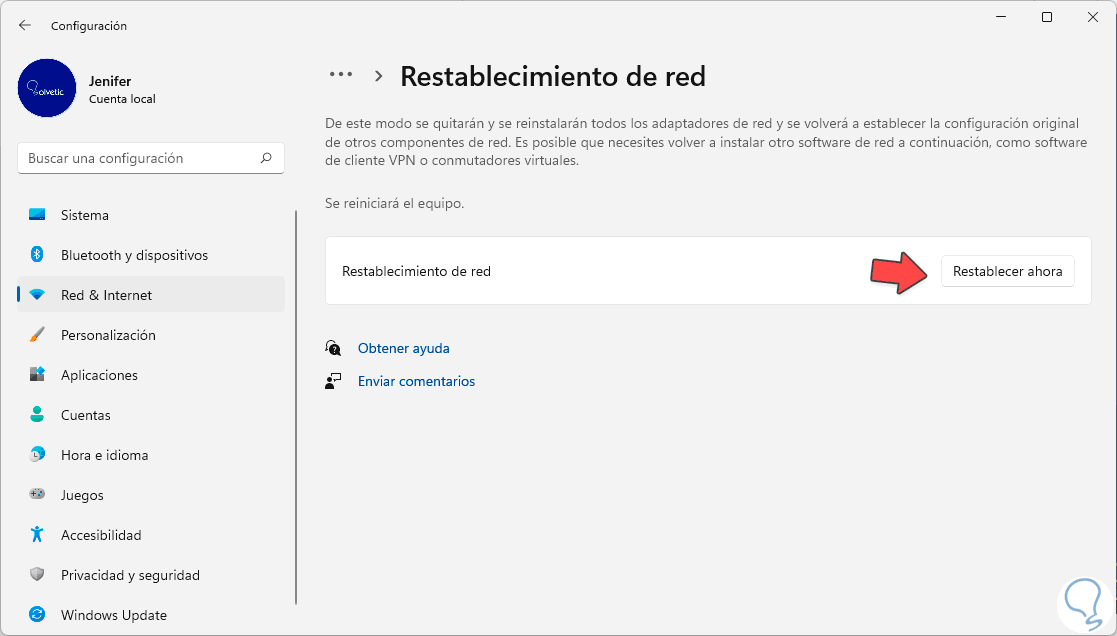Go back with the arrow button
Image resolution: width=1117 pixels, height=636 pixels.
[x=25, y=25]
